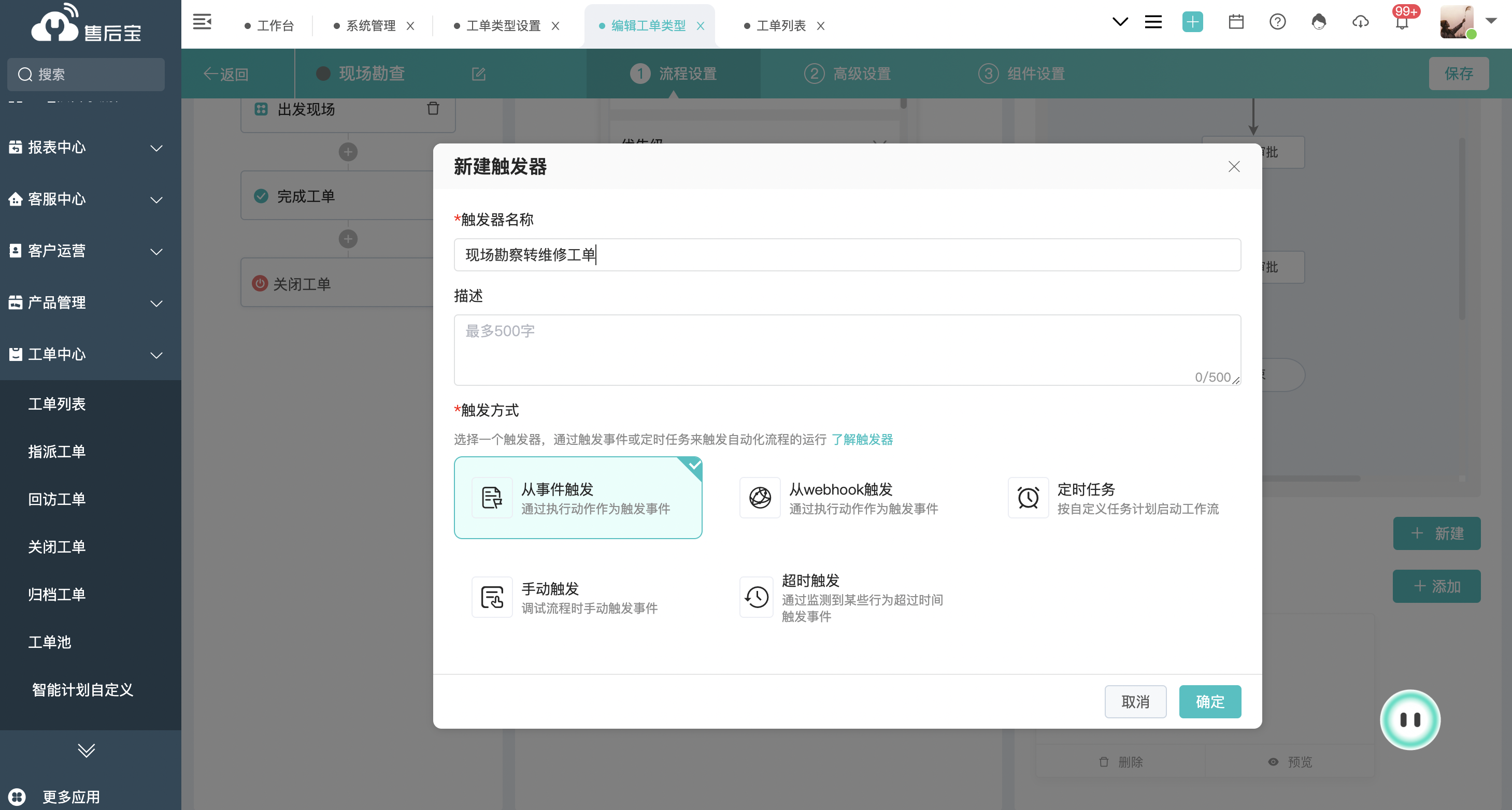This screenshot has width=1512, height=810.
Task: Close the 工单类型设置 tab
Action: click(555, 26)
